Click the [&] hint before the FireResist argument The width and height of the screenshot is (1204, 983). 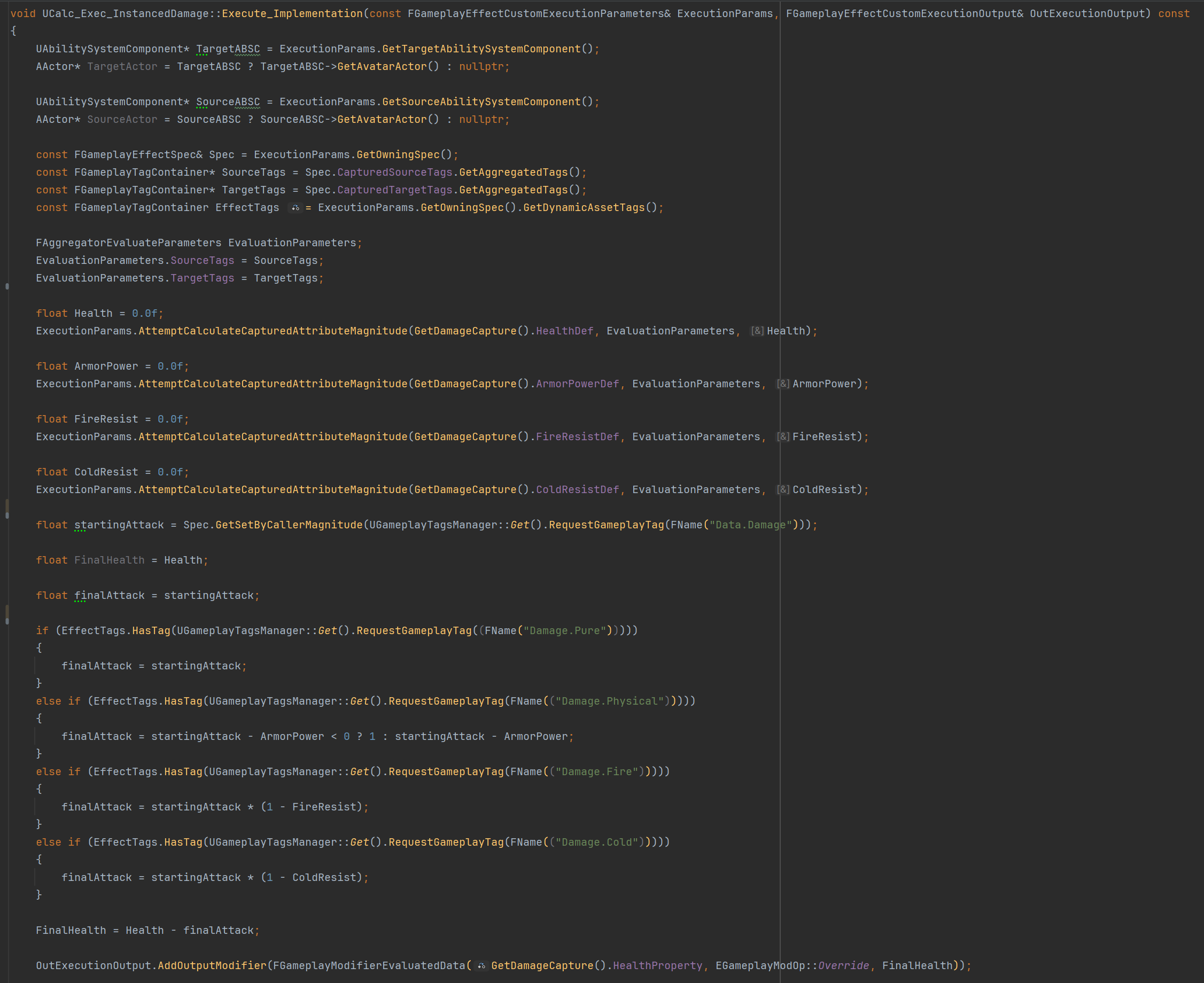tap(783, 436)
